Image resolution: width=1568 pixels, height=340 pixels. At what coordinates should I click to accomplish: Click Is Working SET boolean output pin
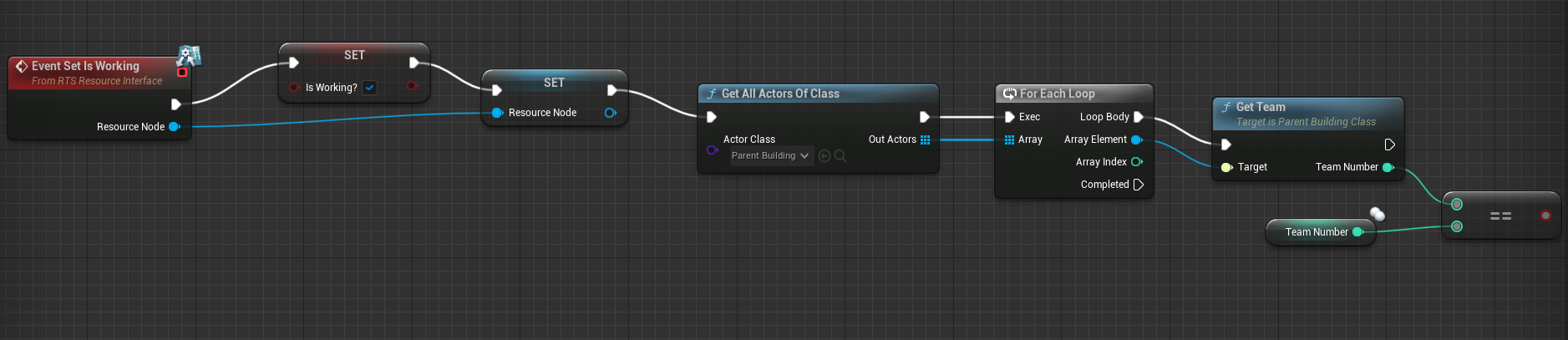point(412,86)
